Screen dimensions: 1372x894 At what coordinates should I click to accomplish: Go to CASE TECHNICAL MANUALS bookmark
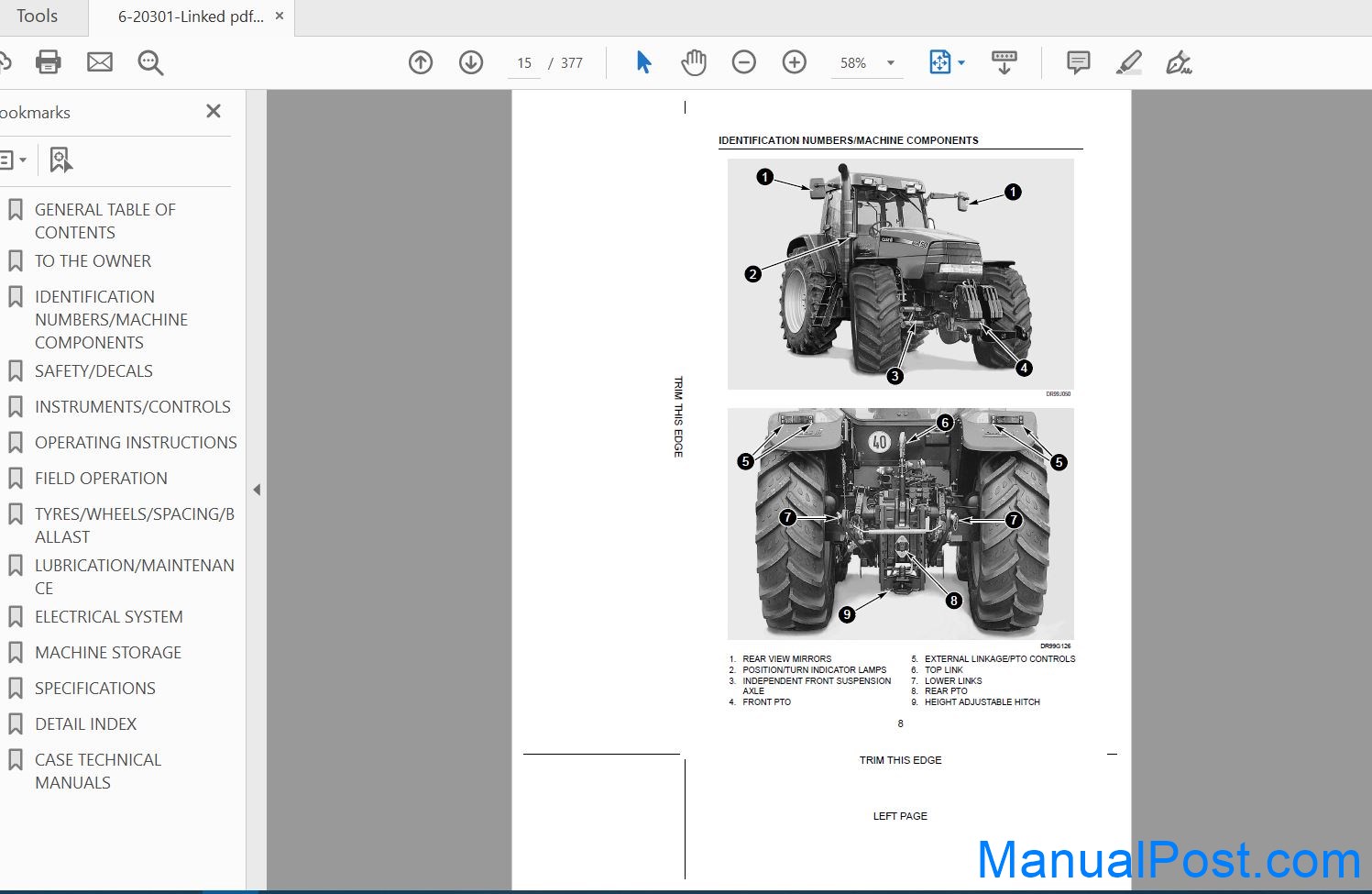coord(98,771)
